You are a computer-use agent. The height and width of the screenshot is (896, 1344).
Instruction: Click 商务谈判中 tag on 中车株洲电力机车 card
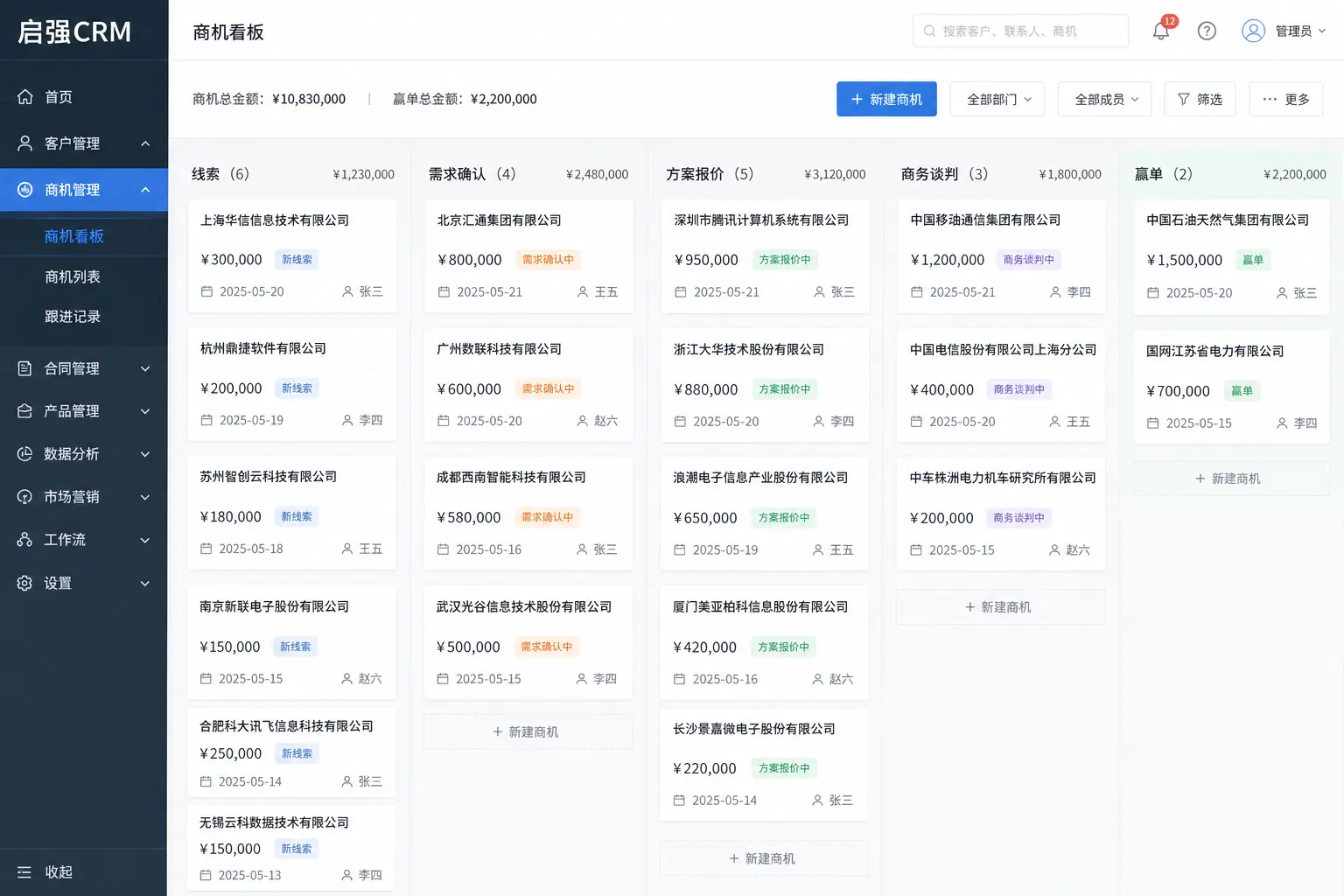(x=1018, y=517)
